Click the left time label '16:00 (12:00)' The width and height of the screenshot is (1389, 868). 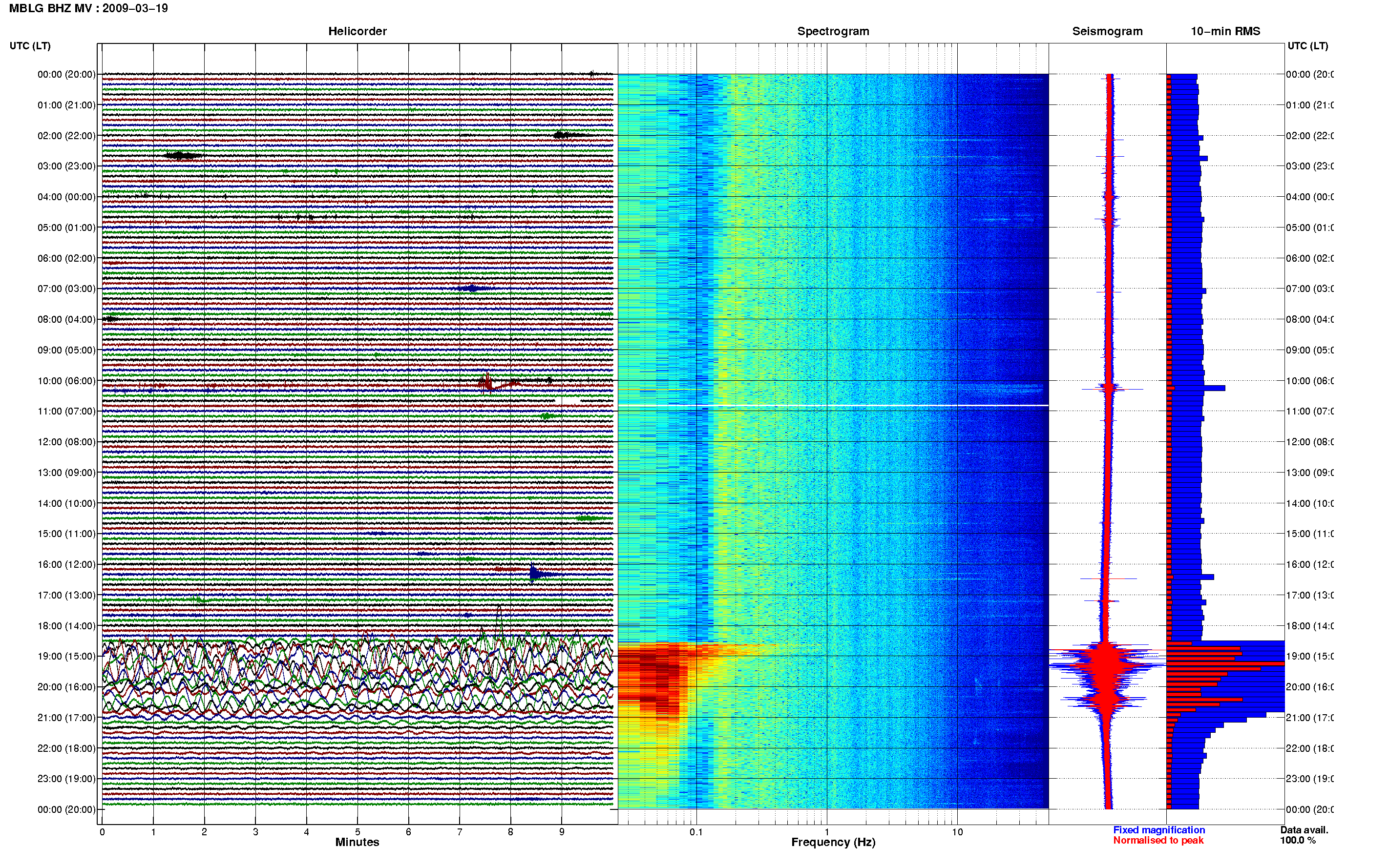[x=66, y=564]
